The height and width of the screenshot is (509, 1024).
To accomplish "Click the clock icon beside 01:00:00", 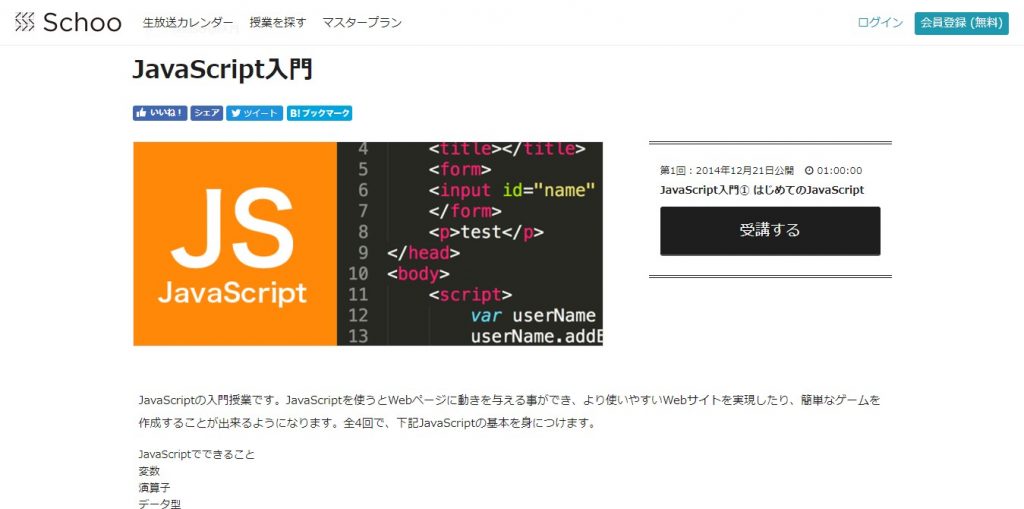I will point(809,171).
